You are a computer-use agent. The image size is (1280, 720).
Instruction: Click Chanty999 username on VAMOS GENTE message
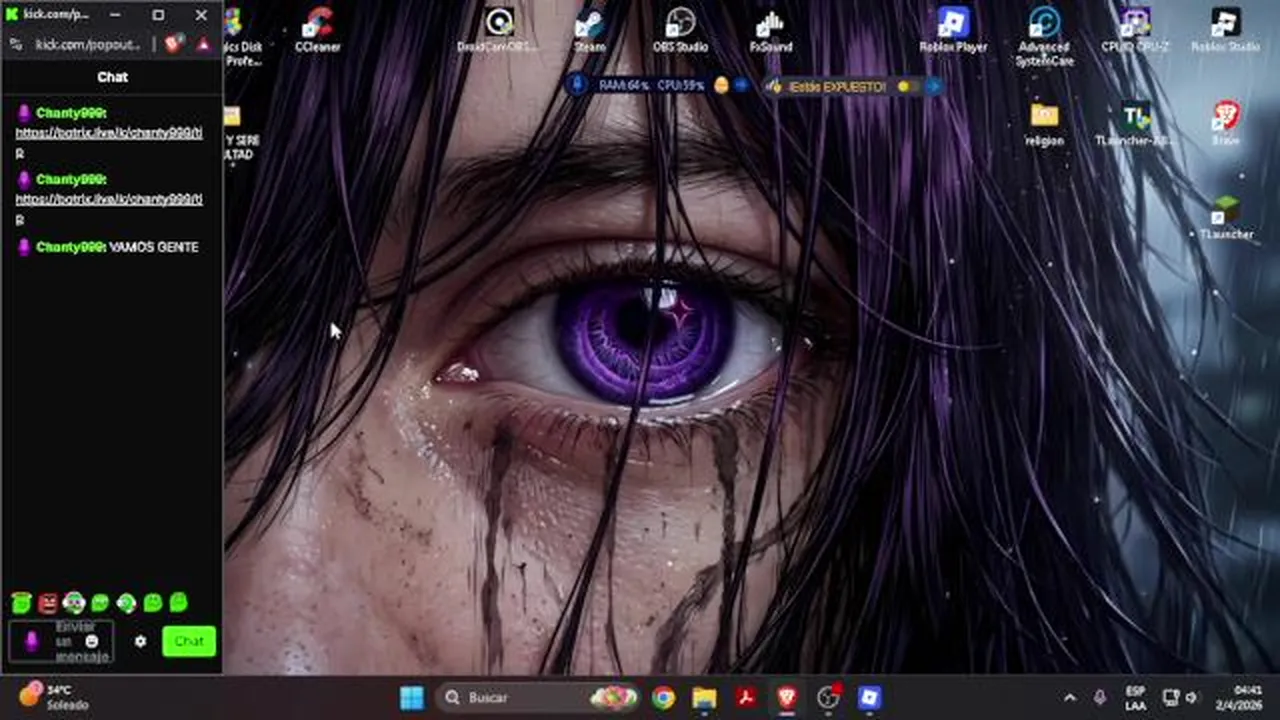click(x=70, y=247)
